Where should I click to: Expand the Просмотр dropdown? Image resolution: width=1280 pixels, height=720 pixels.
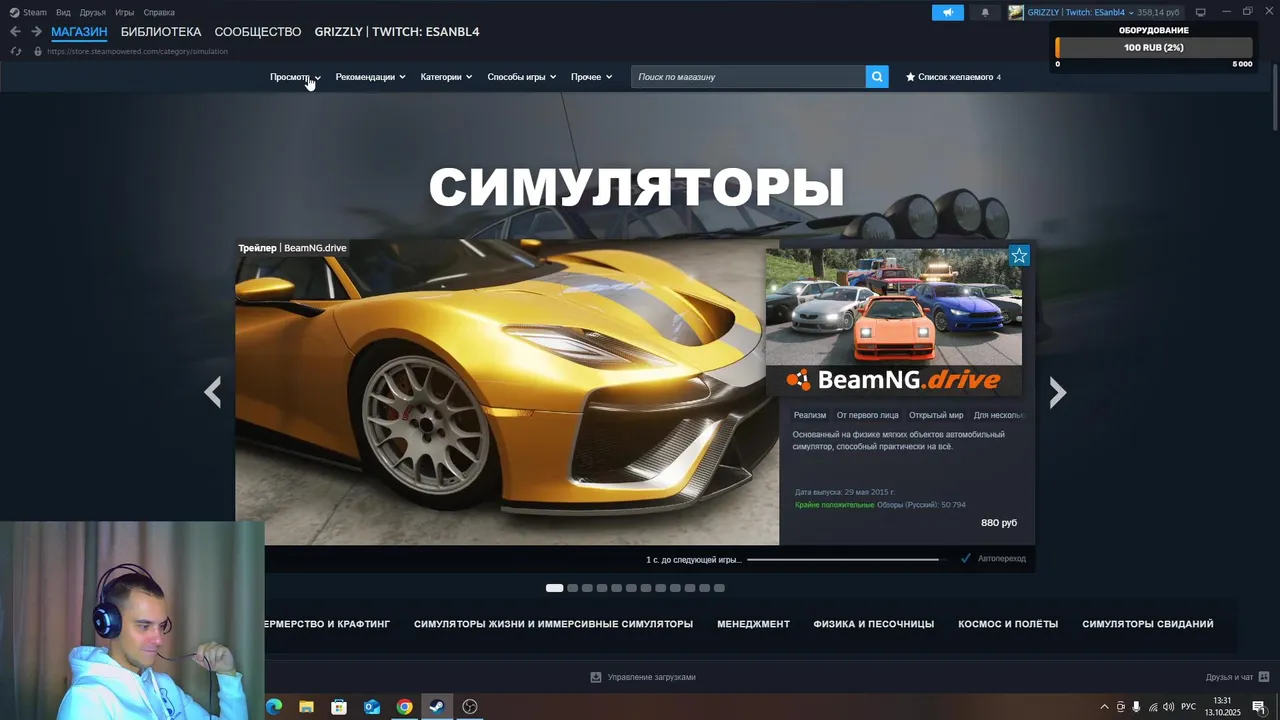[295, 77]
